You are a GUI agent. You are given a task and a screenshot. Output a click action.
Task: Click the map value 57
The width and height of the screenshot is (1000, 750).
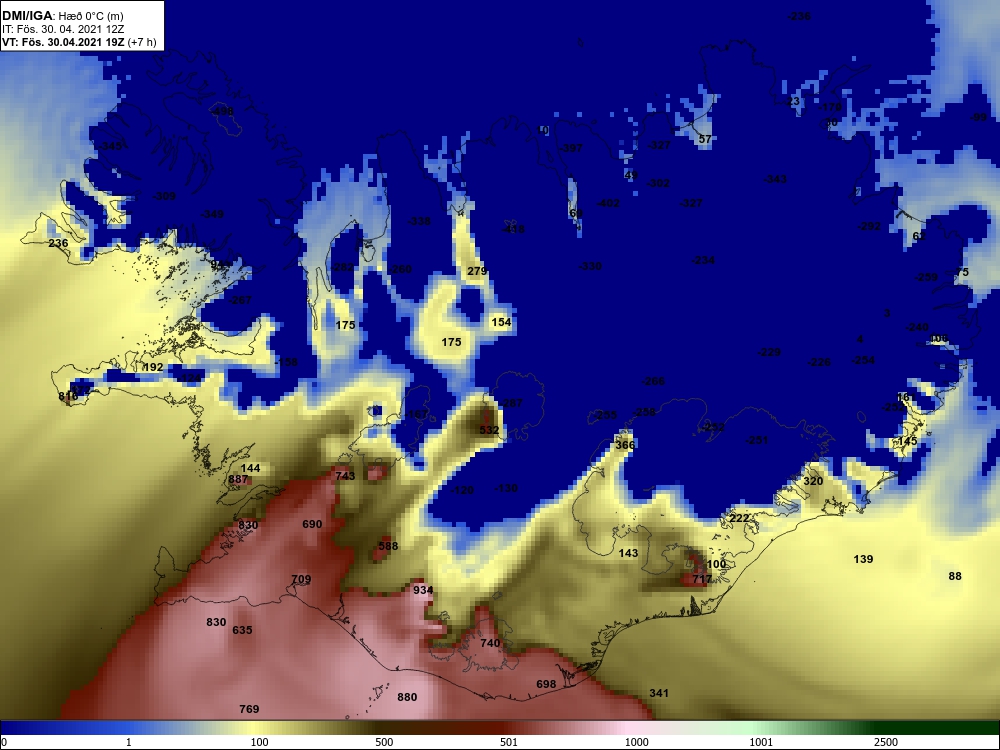(705, 139)
